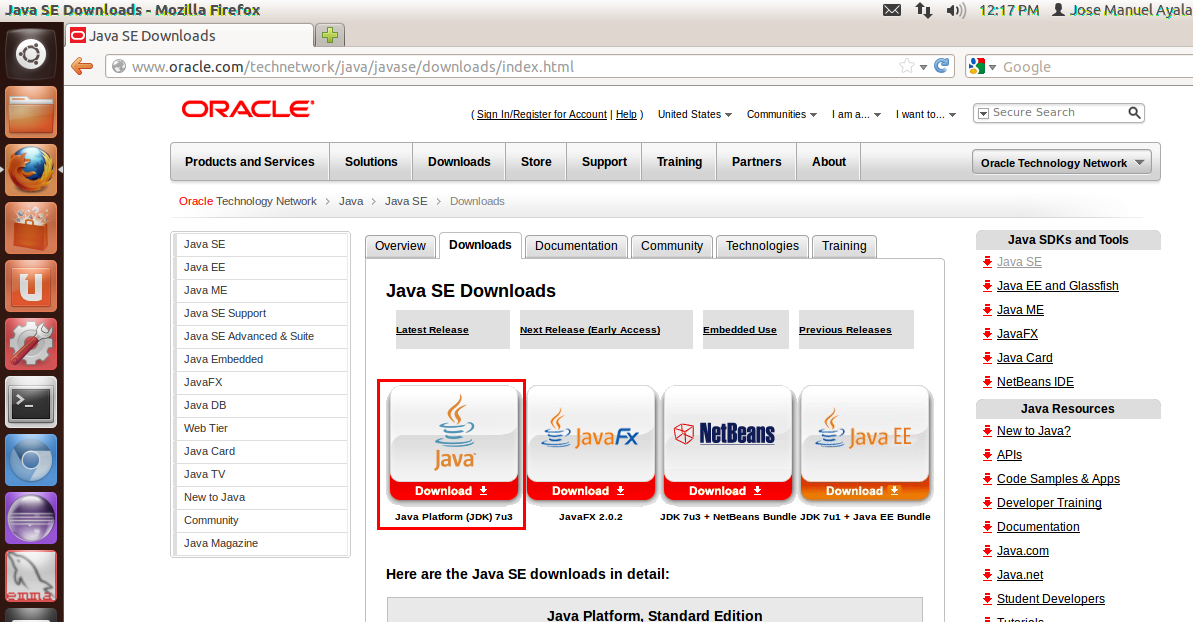Screen dimensions: 1193x622
Task: Click the Secure Search magnifier icon
Action: pyautogui.click(x=1134, y=113)
